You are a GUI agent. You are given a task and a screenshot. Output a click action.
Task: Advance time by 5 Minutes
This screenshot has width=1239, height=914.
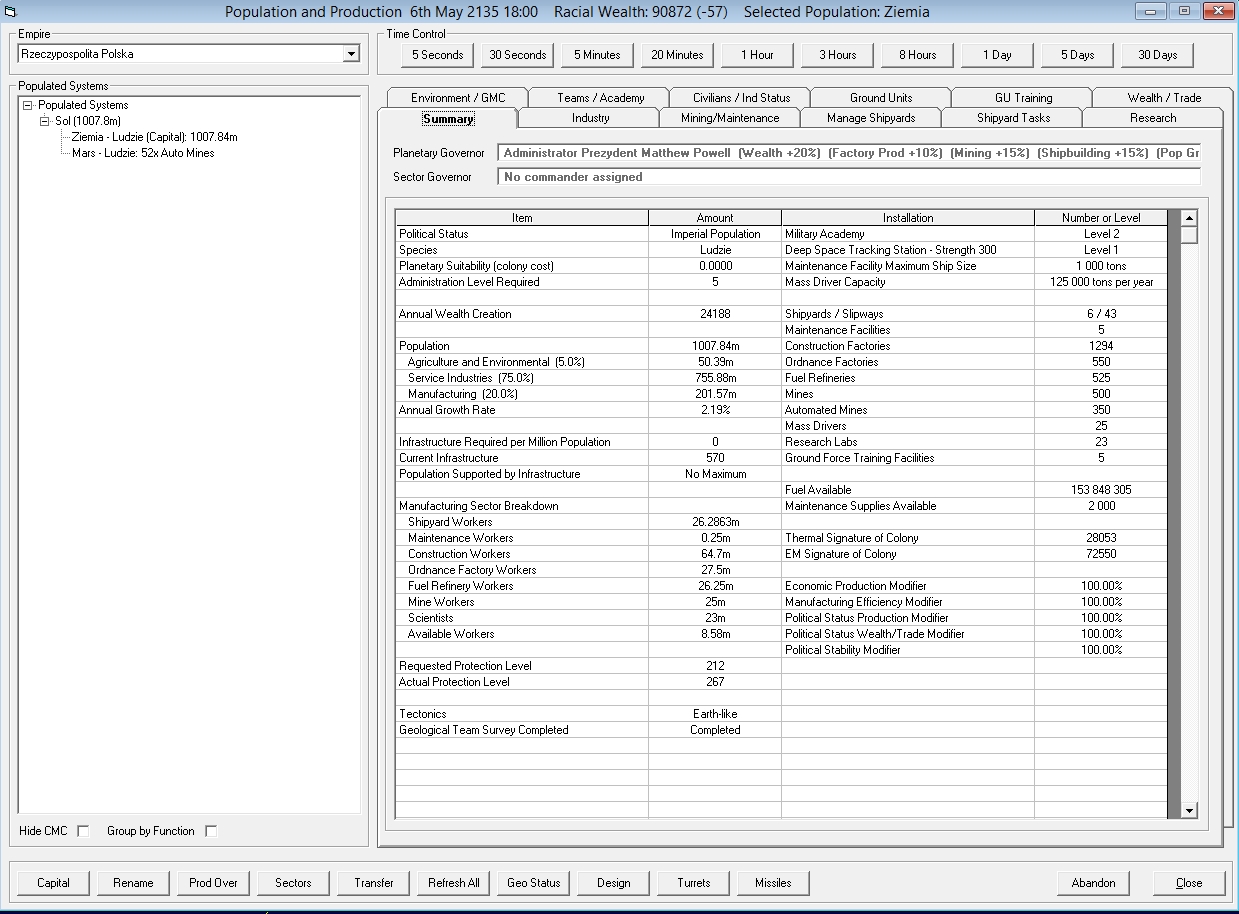[x=597, y=55]
